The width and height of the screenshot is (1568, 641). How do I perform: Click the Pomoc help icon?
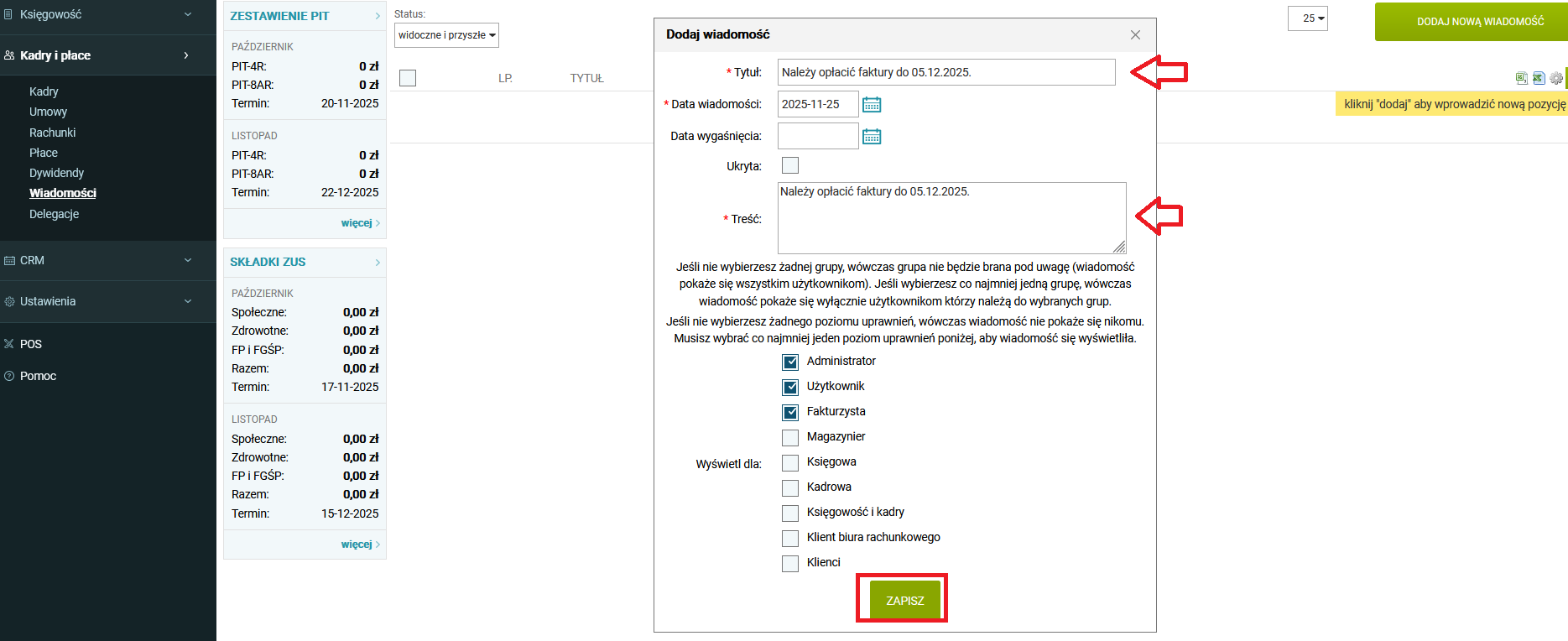[x=9, y=376]
